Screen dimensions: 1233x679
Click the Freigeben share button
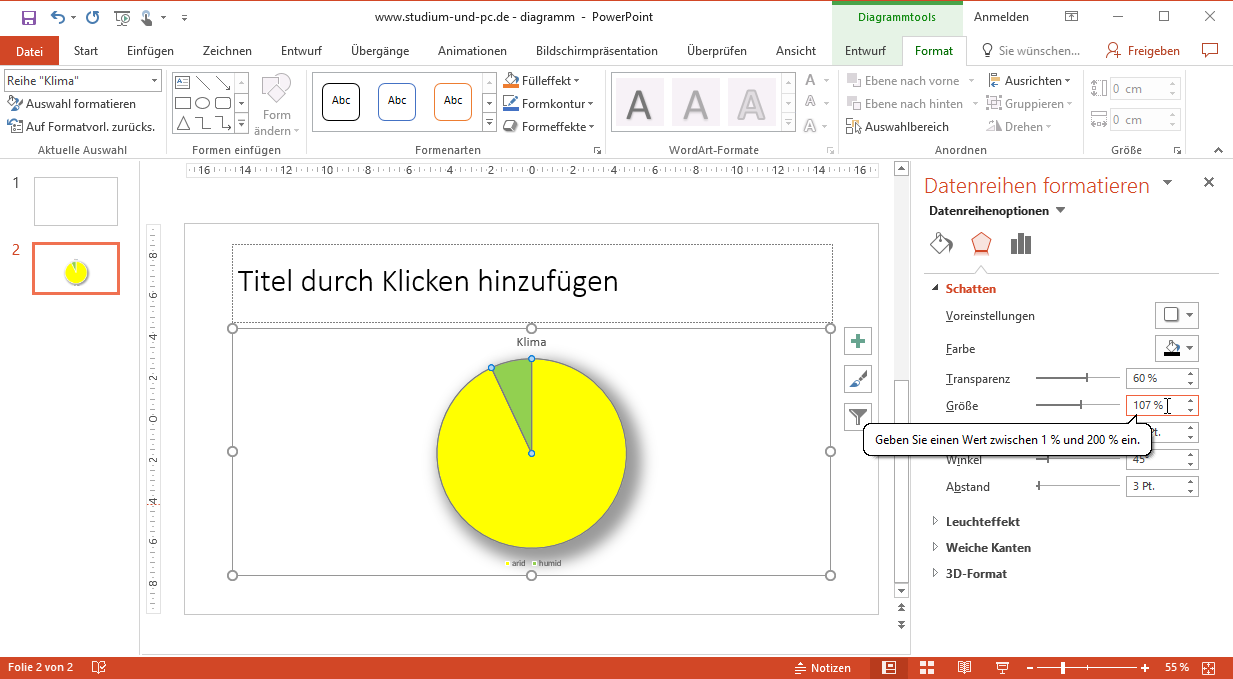tap(1144, 51)
